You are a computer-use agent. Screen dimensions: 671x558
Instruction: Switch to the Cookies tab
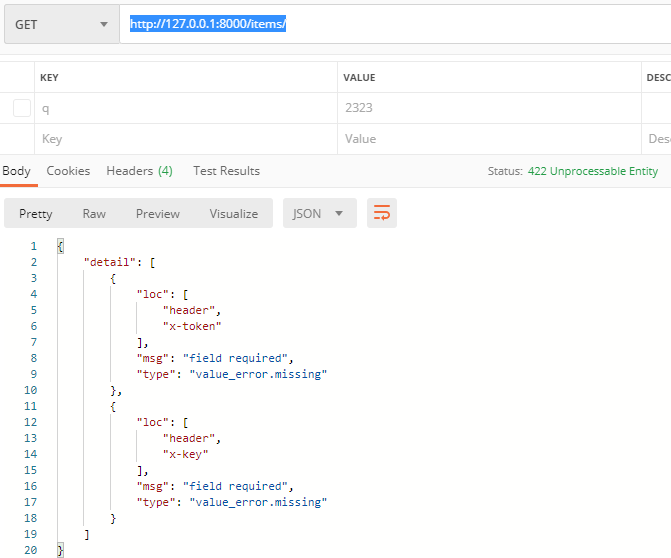tap(68, 171)
